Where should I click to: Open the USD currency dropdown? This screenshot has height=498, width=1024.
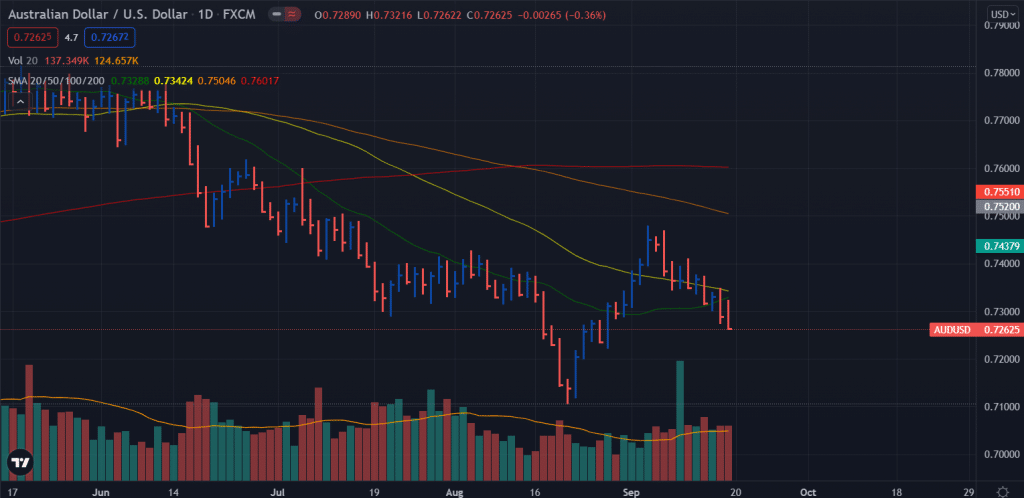[1000, 14]
